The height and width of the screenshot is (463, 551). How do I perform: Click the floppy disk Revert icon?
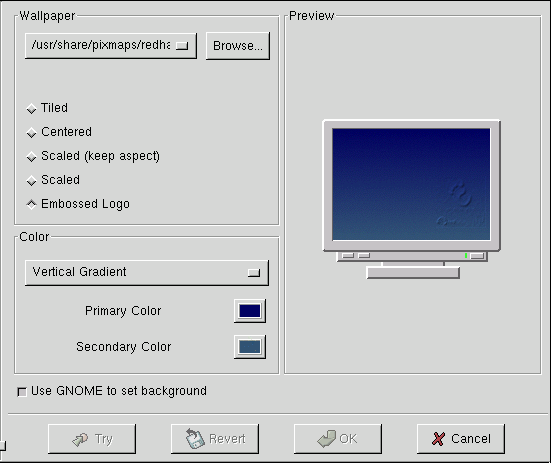point(194,438)
